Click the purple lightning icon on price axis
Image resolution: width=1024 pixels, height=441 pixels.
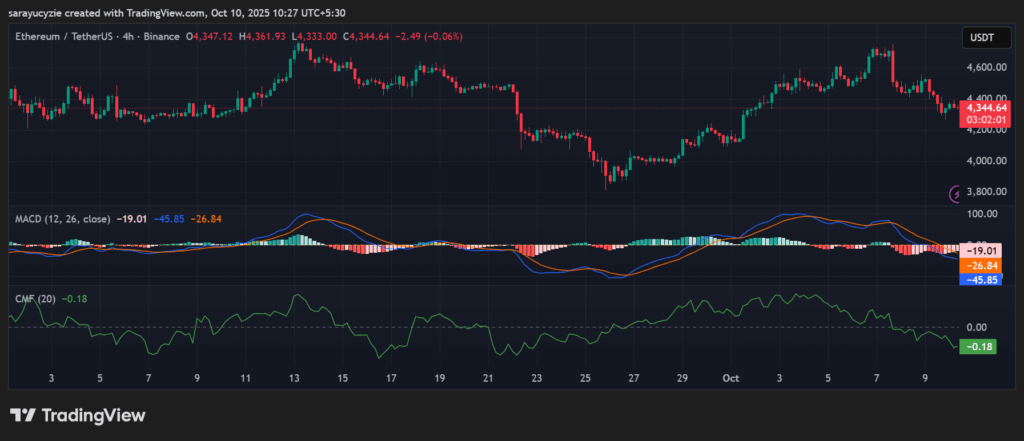pyautogui.click(x=955, y=192)
